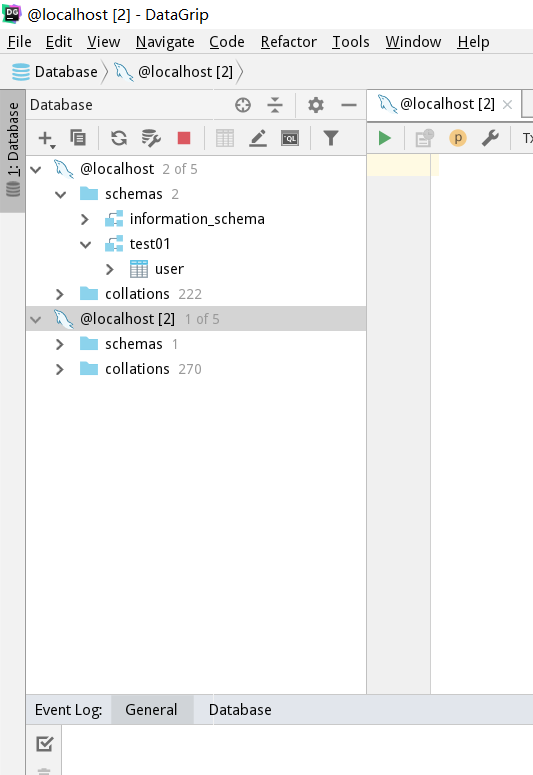Switch to the Database event log tab
The width and height of the screenshot is (533, 775).
click(x=240, y=710)
